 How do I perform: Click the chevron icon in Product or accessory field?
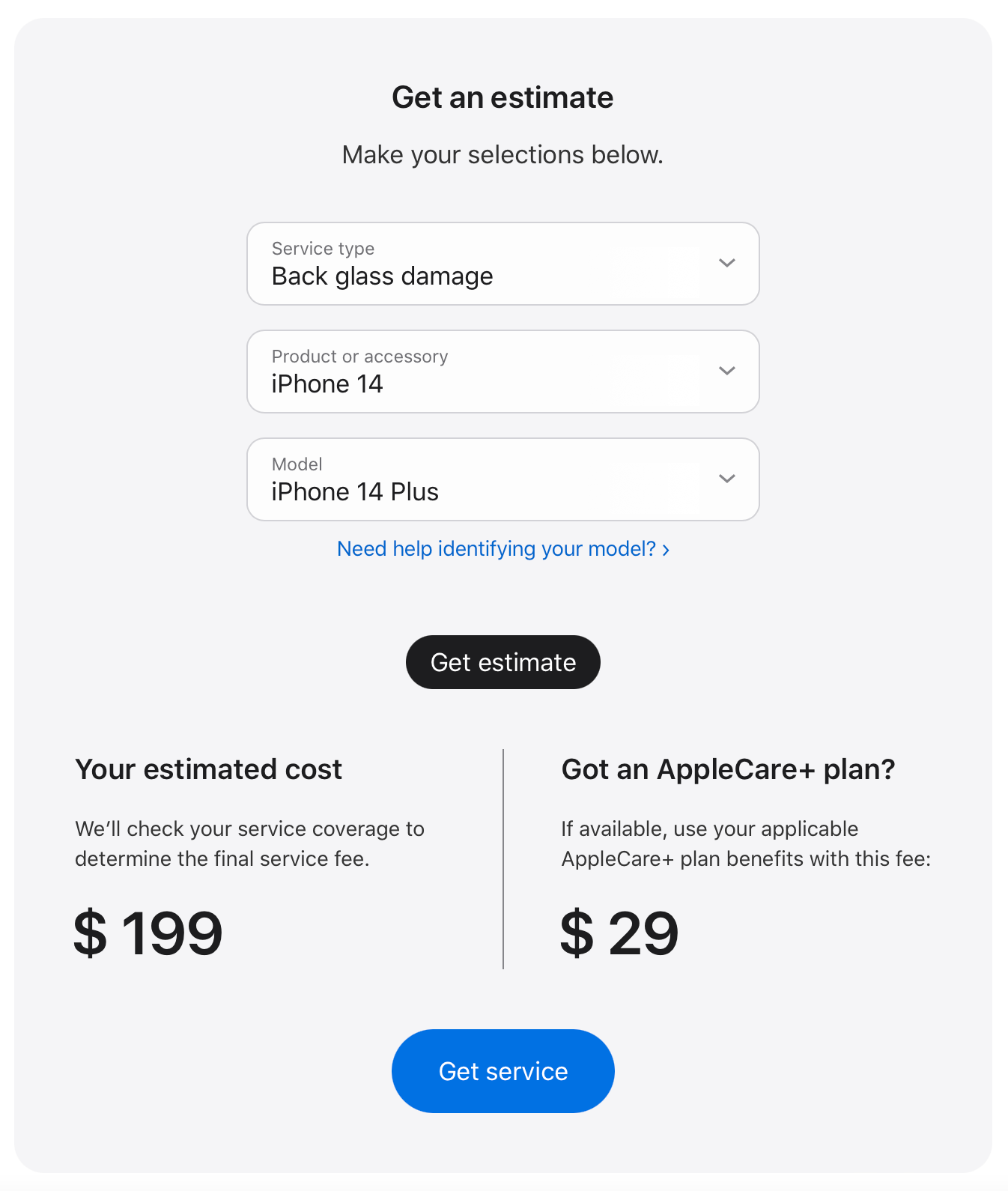pos(726,371)
